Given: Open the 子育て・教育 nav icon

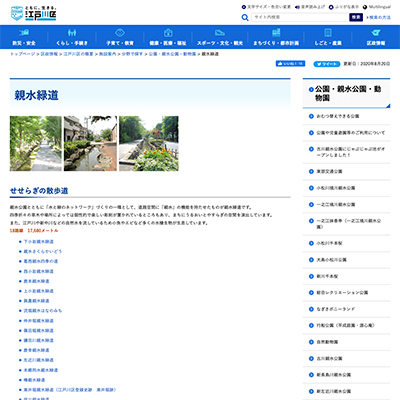Looking at the screenshot, I should tap(120, 33).
